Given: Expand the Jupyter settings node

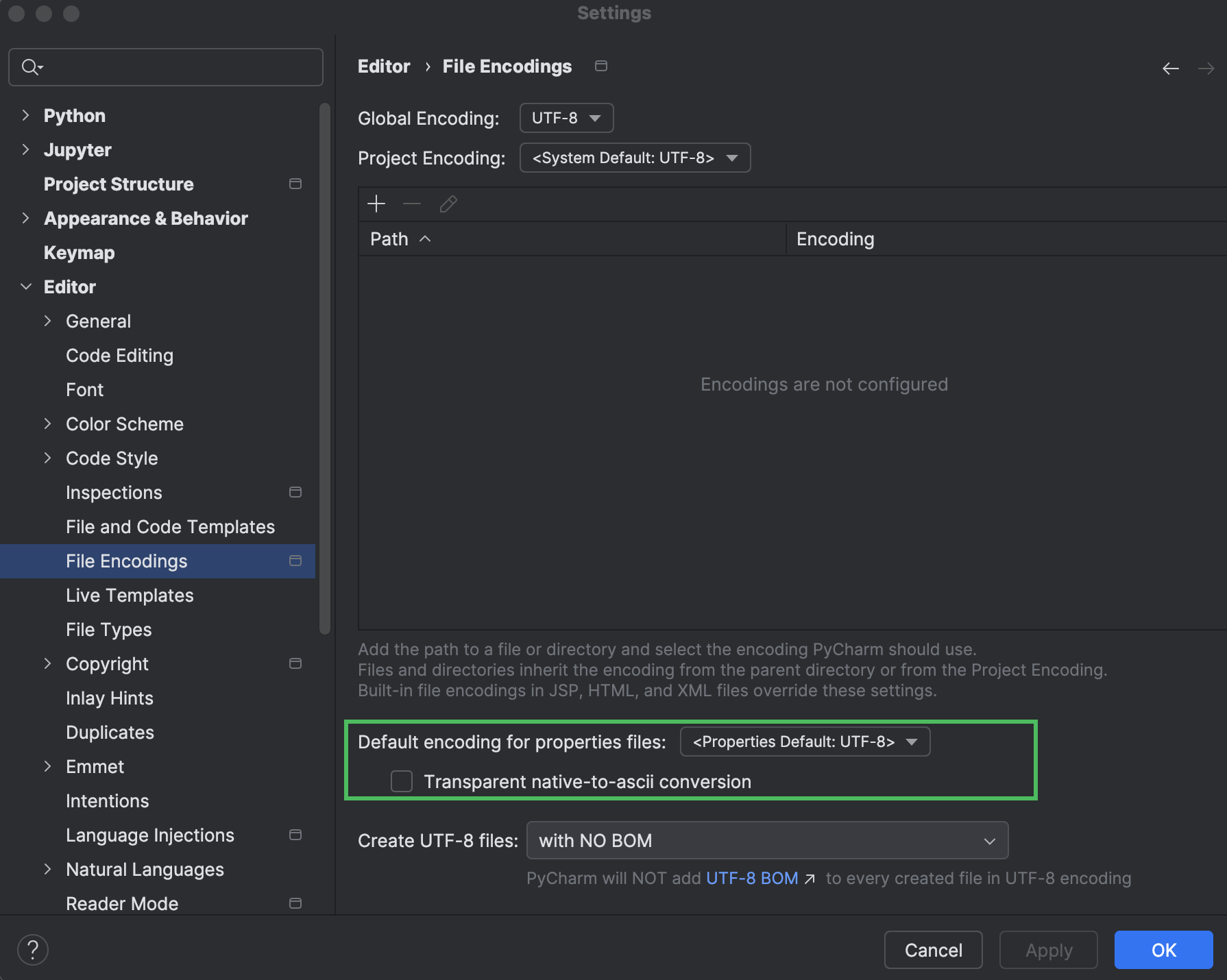Looking at the screenshot, I should [25, 149].
